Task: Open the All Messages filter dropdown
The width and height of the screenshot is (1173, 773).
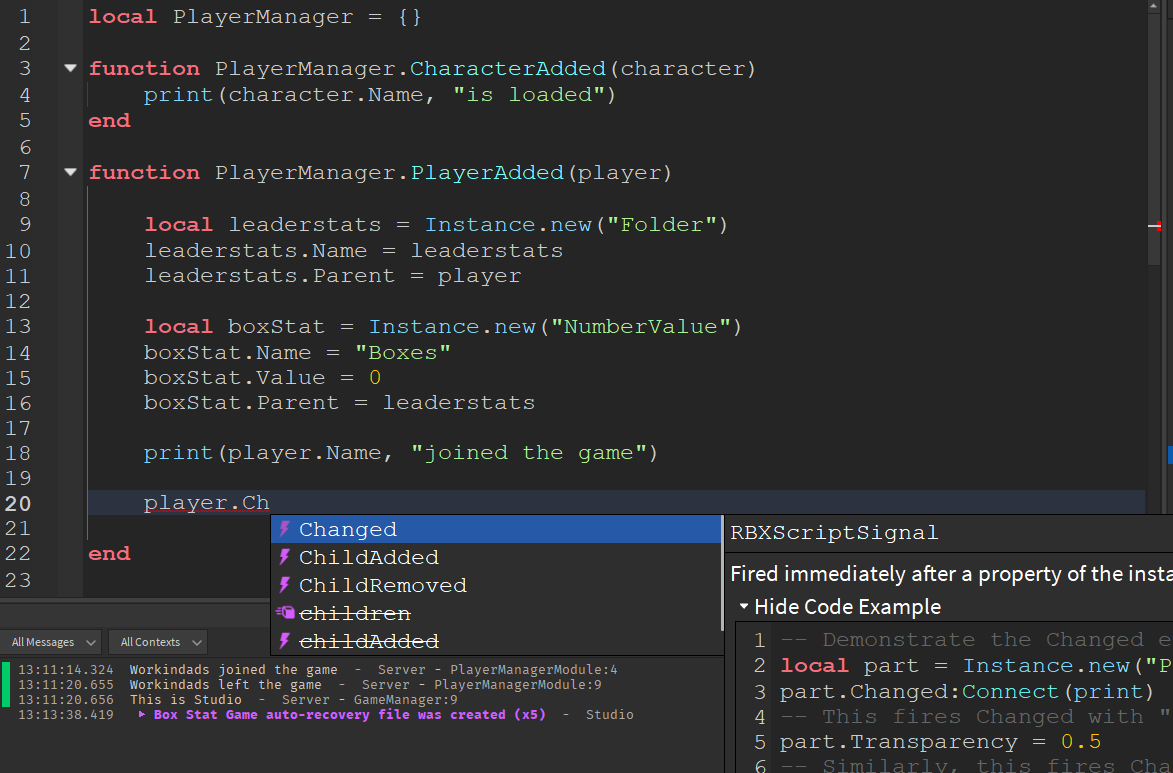Action: [x=51, y=642]
